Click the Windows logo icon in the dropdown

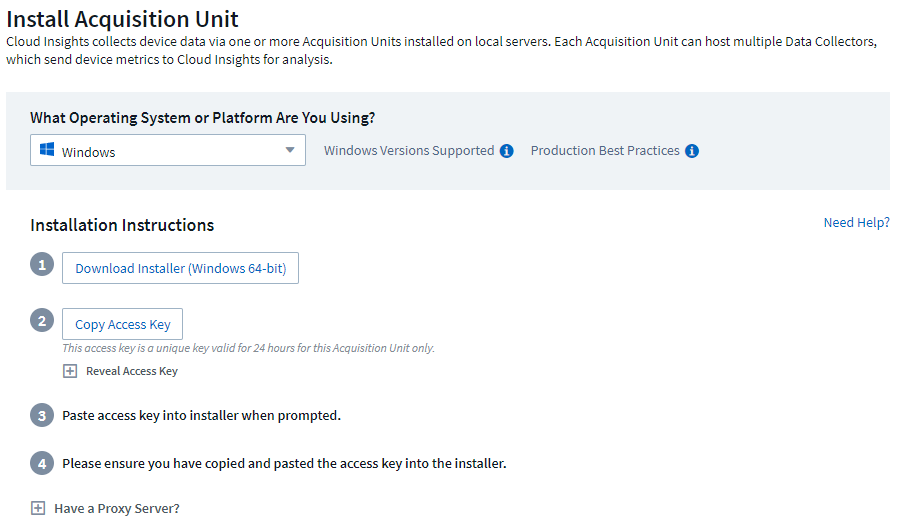tap(46, 151)
